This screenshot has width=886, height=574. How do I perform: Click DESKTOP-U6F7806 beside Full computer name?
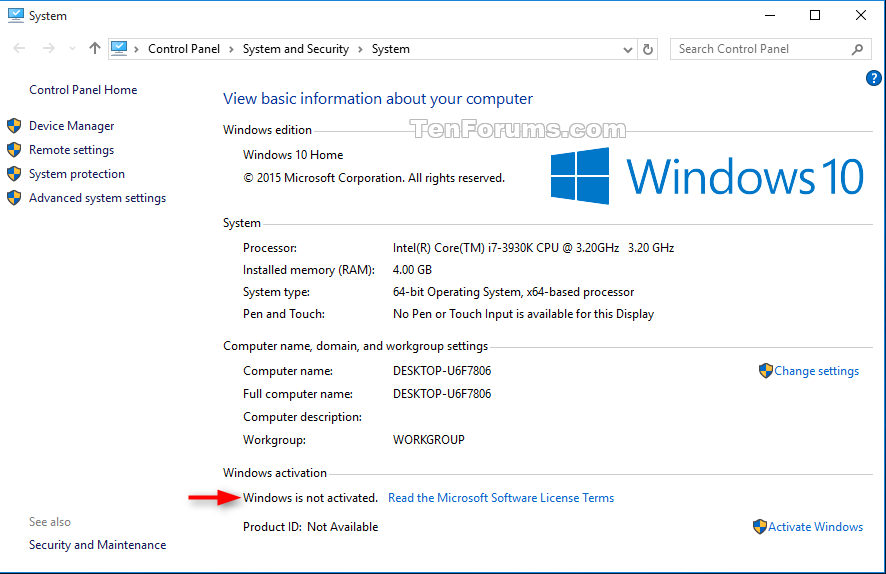[x=442, y=394]
